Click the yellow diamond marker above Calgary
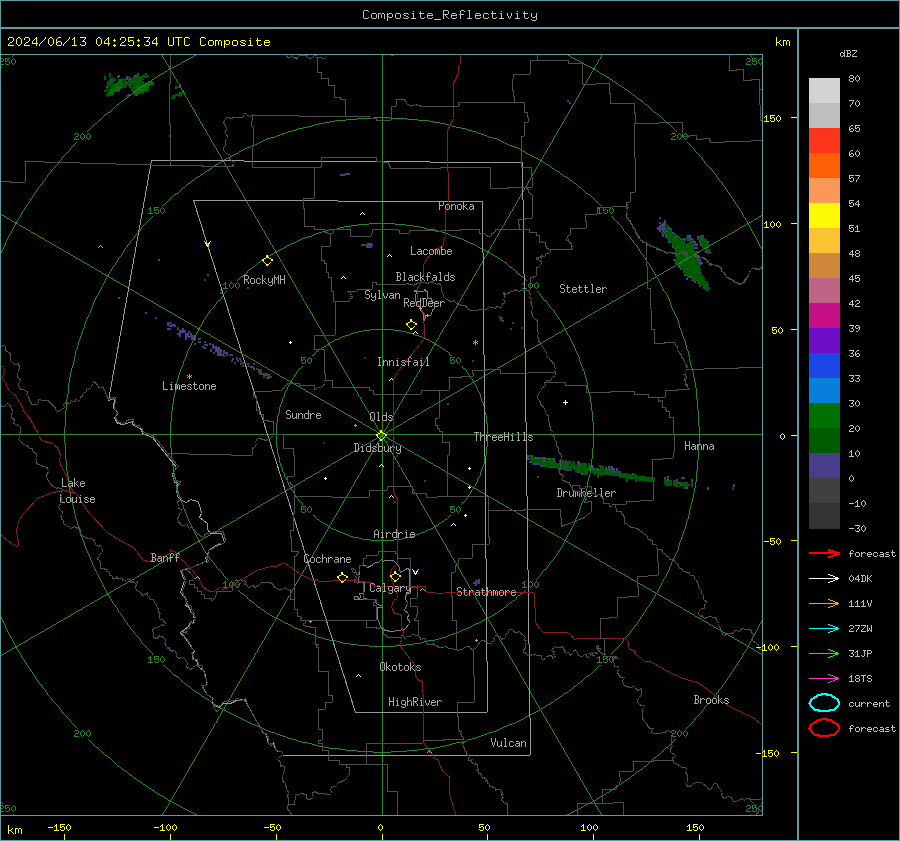Screen dimensions: 900x841 [395, 576]
